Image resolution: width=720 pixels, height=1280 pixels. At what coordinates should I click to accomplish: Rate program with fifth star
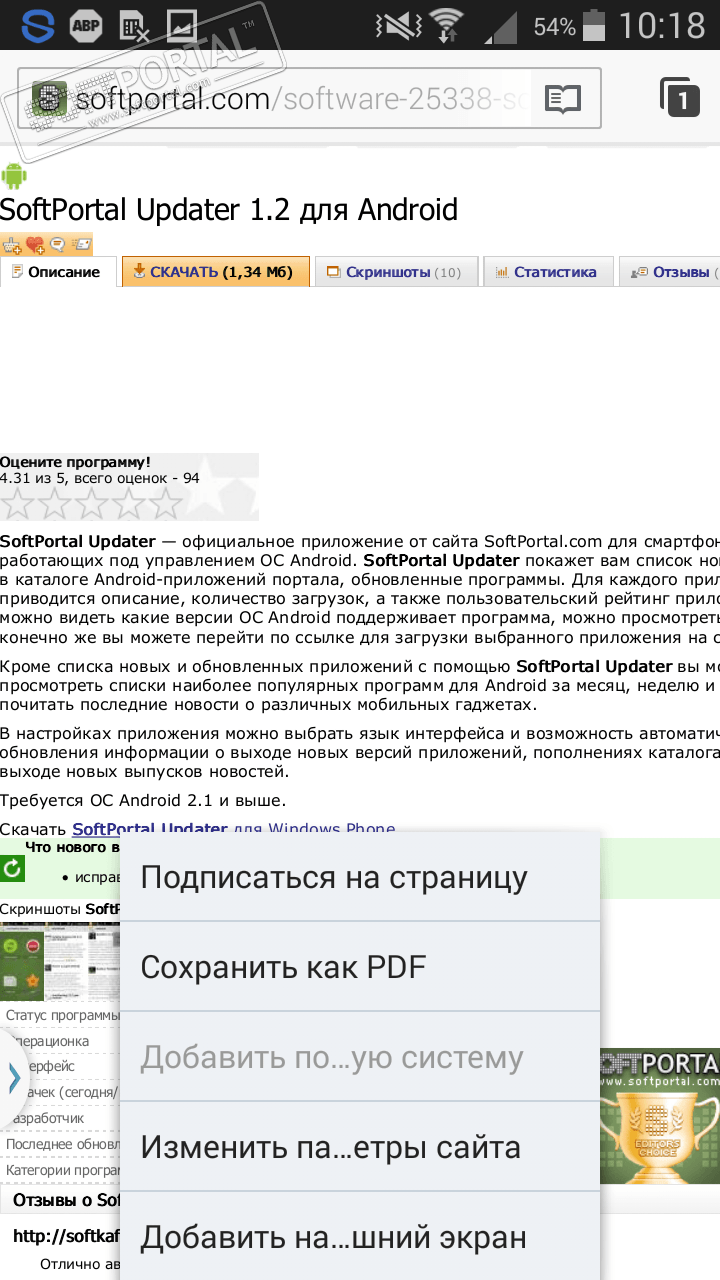click(x=164, y=504)
